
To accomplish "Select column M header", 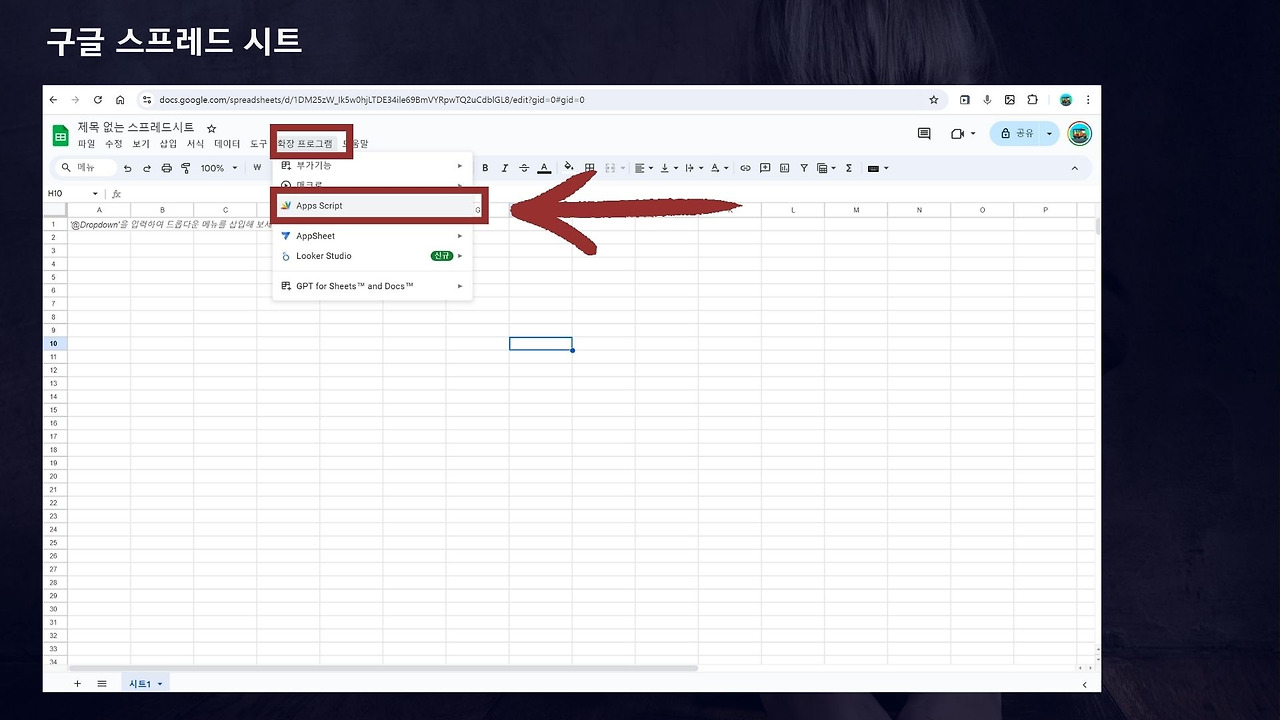I will tap(856, 210).
